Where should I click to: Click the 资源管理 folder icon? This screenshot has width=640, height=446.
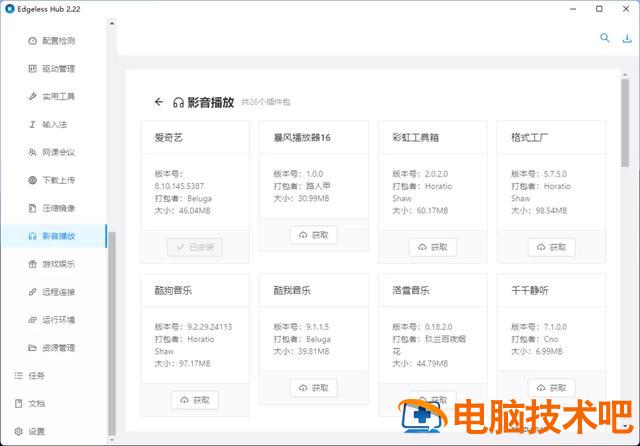(x=33, y=348)
